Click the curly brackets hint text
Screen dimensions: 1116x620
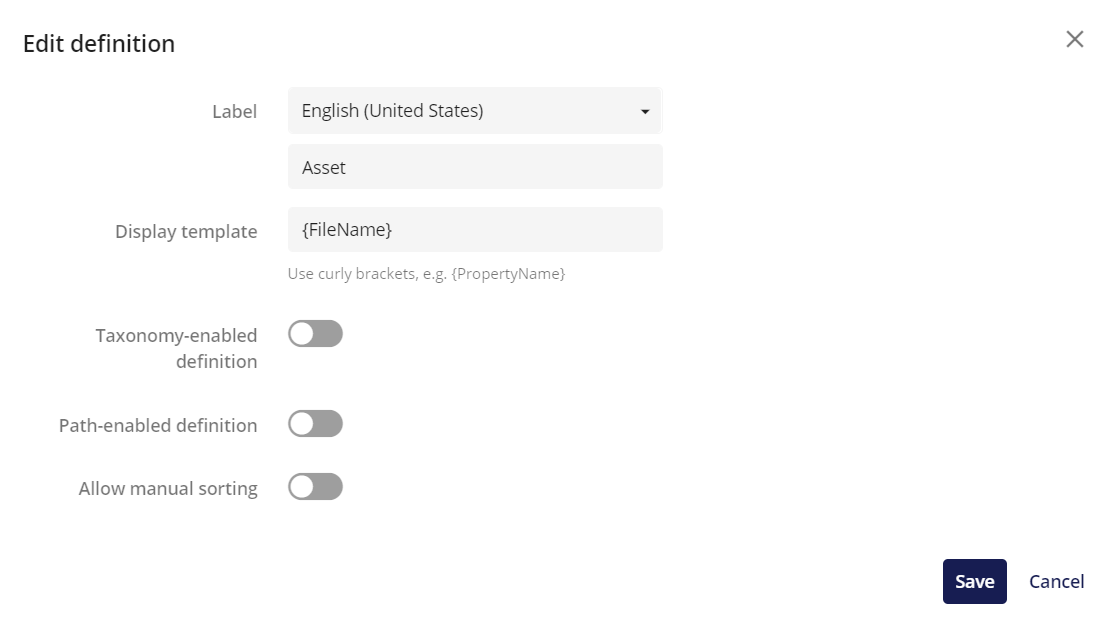[427, 273]
